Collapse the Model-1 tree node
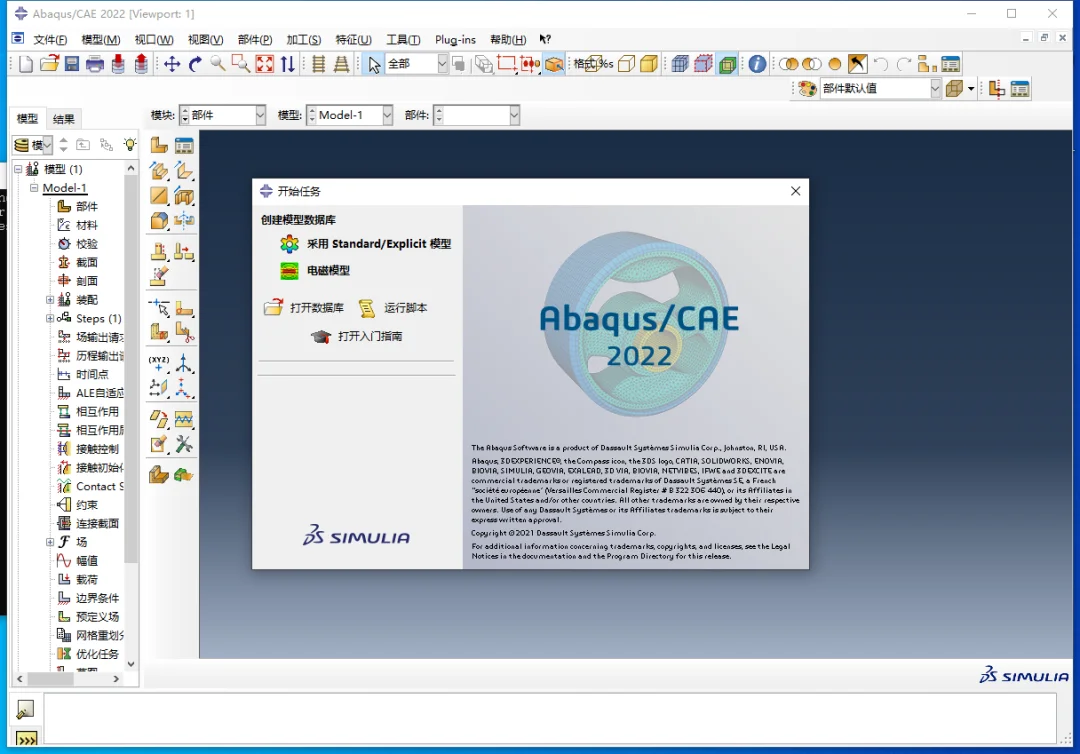Viewport: 1080px width, 754px height. 33,187
